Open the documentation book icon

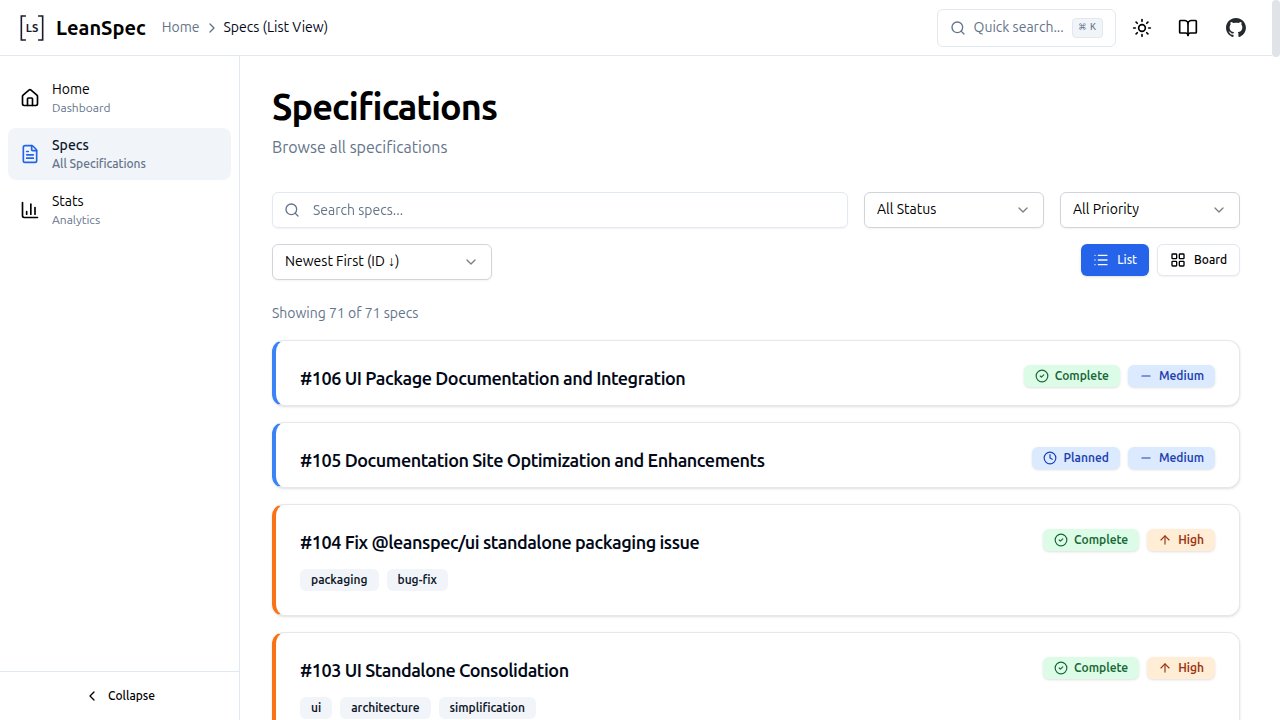pos(1187,27)
